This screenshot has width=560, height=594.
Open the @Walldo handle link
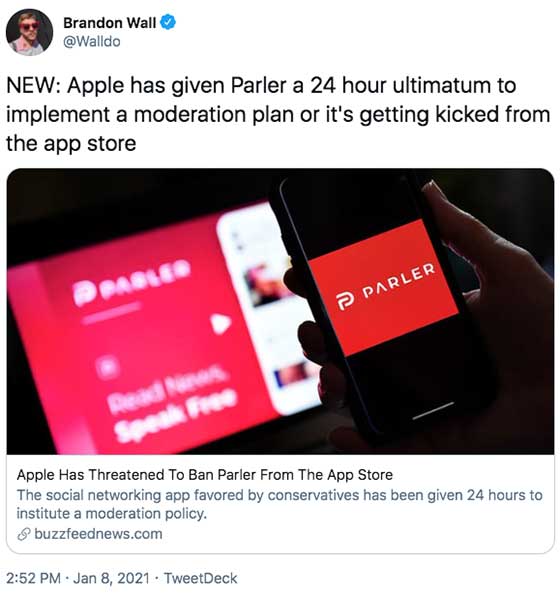[x=92, y=41]
